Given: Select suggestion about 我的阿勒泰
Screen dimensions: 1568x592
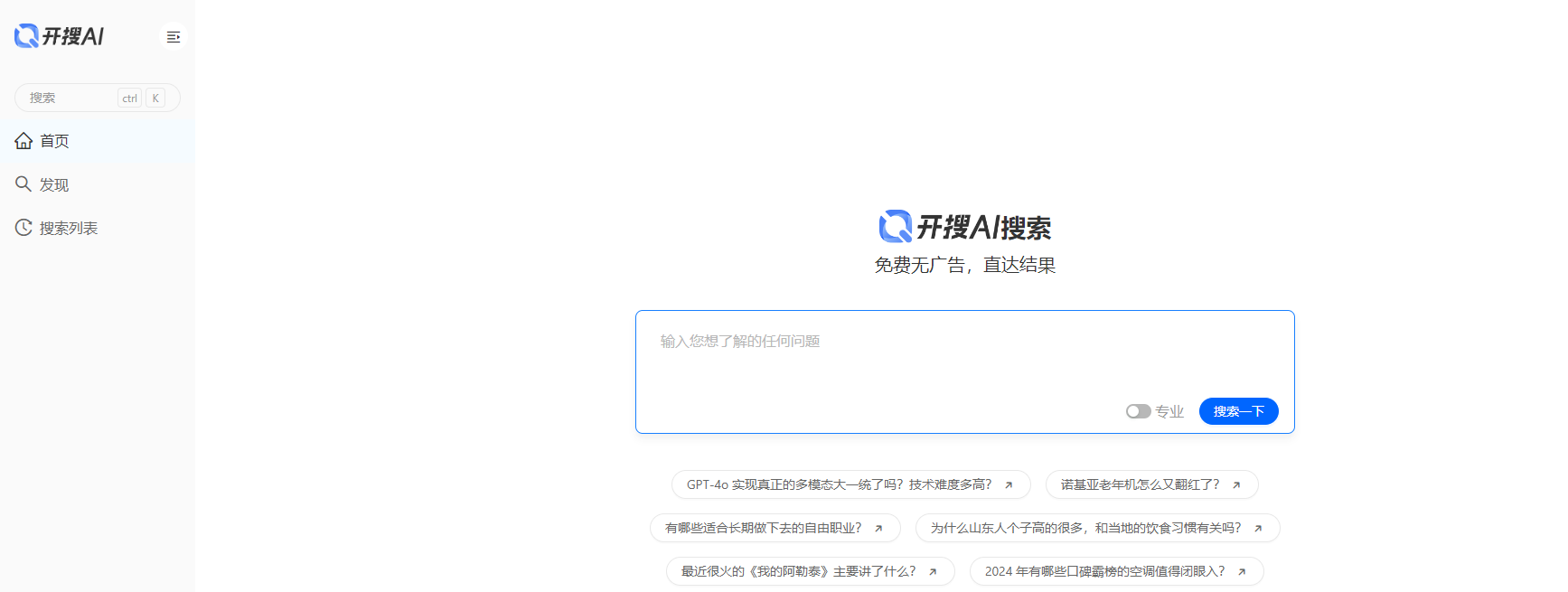Looking at the screenshot, I should [x=811, y=571].
